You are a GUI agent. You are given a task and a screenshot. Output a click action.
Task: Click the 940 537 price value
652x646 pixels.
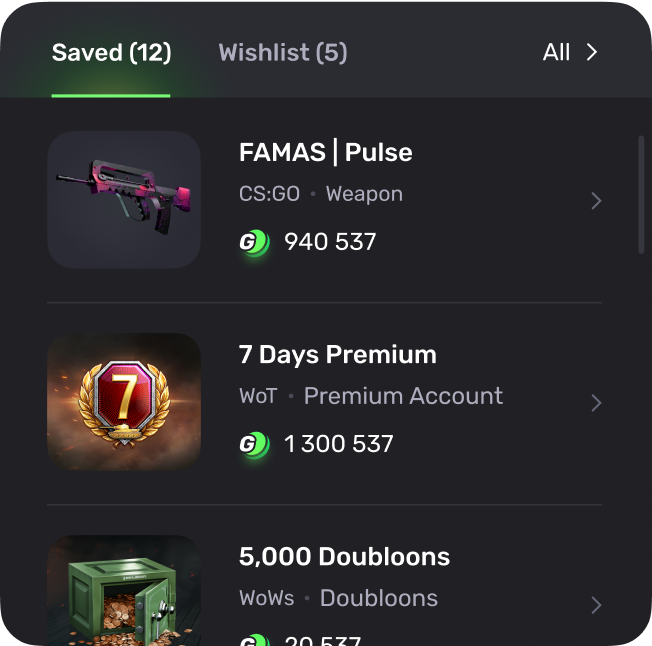[x=330, y=242]
